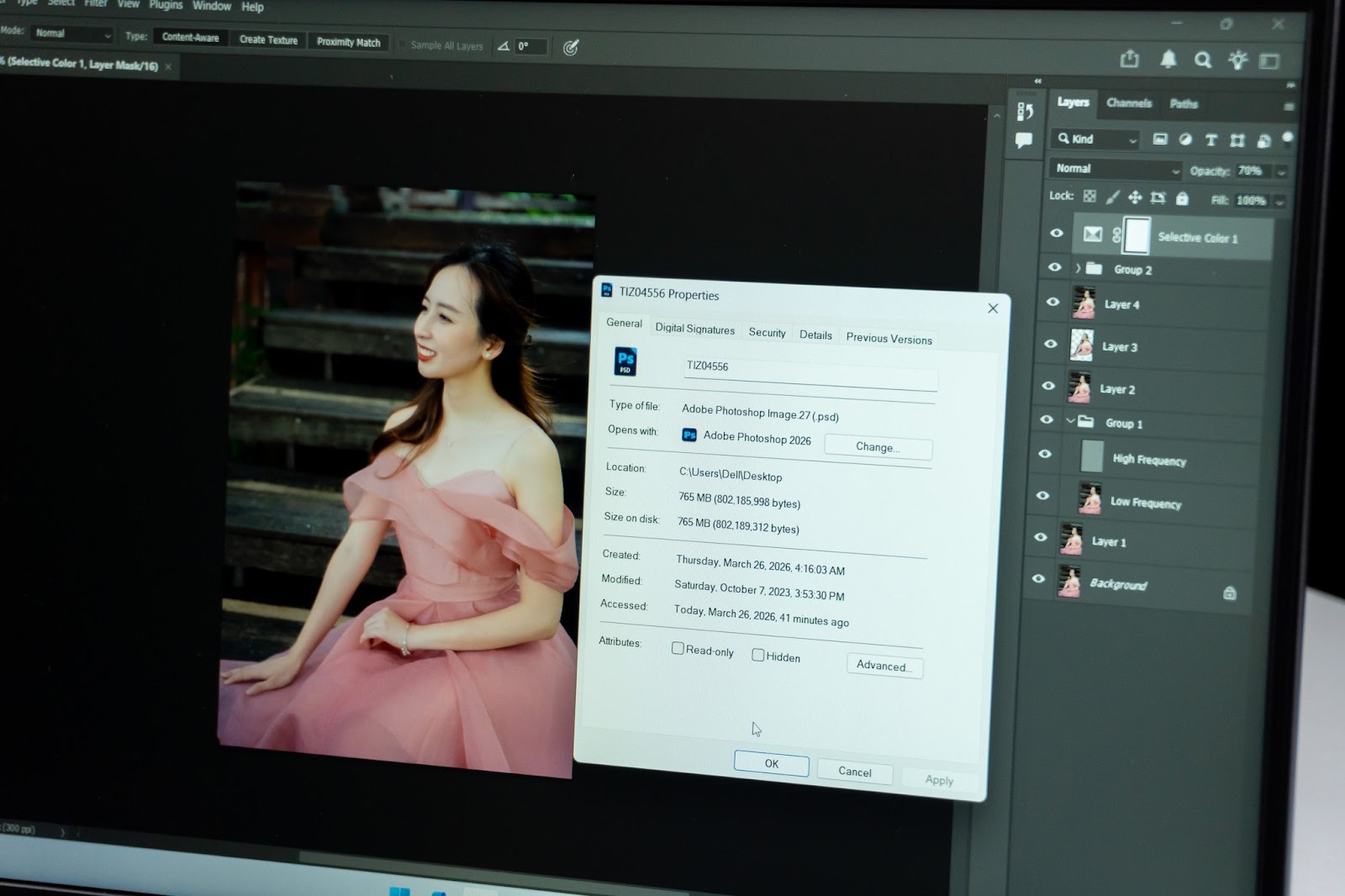Click the Search magnifier icon
Viewport: 1345px width, 896px height.
point(1203,60)
